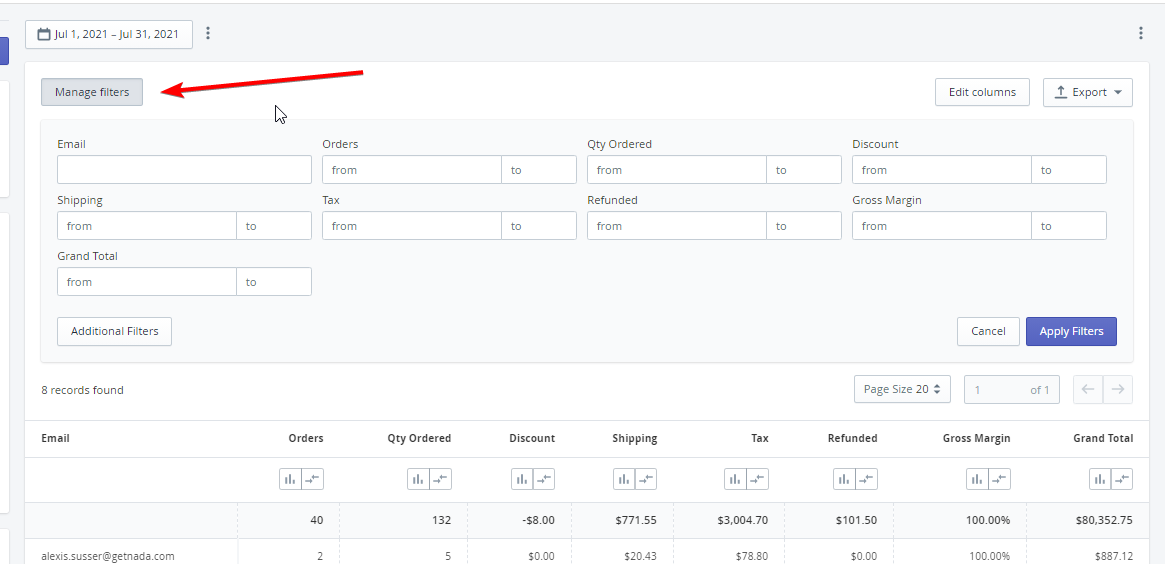Click the chart icon under Qty Ordered column

(x=418, y=479)
